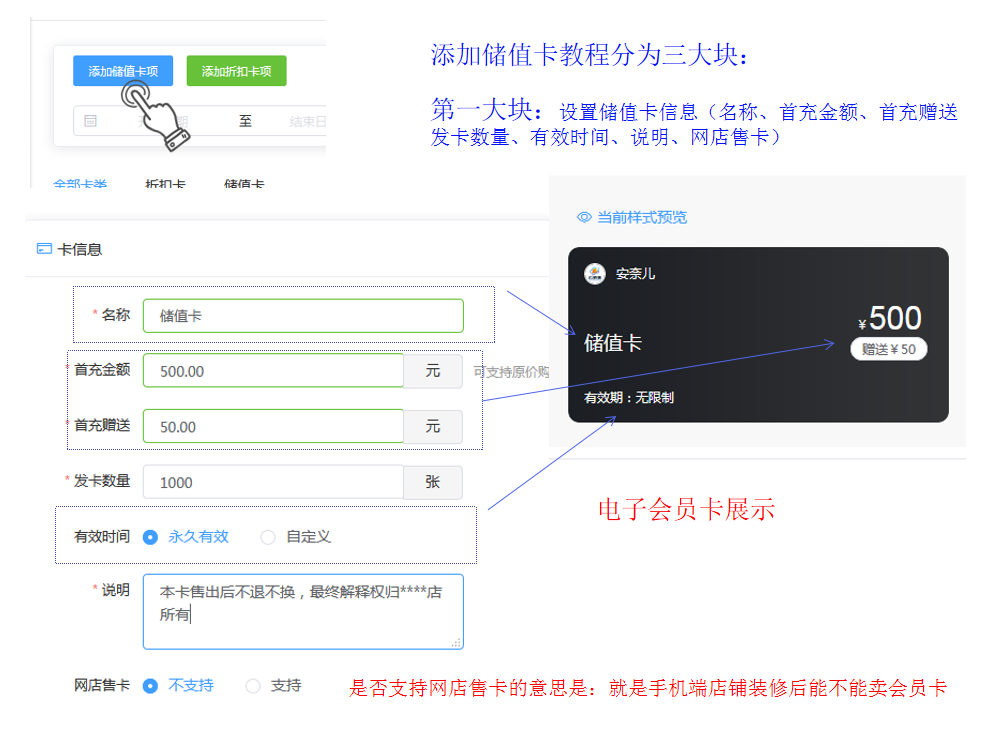Click the 可支持原价购 hint text
Image resolution: width=991 pixels, height=749 pixels.
point(511,372)
